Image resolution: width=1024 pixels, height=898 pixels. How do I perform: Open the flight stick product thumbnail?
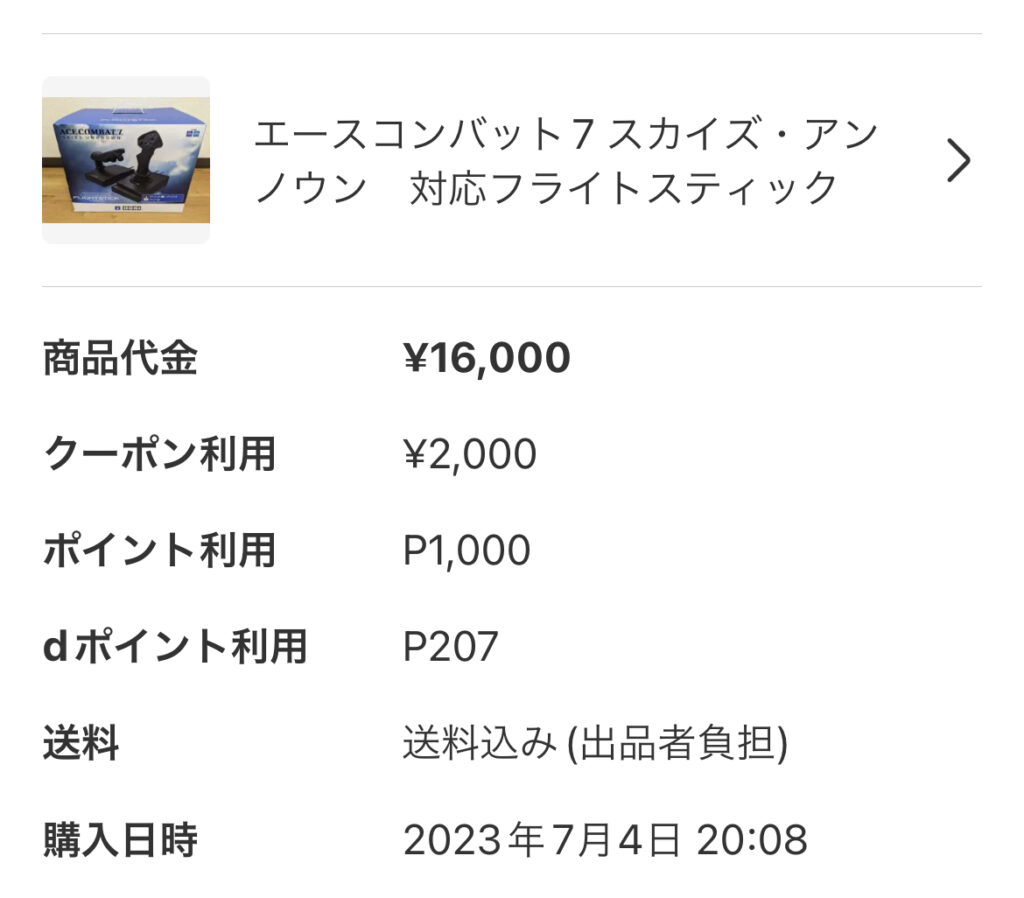(x=126, y=160)
